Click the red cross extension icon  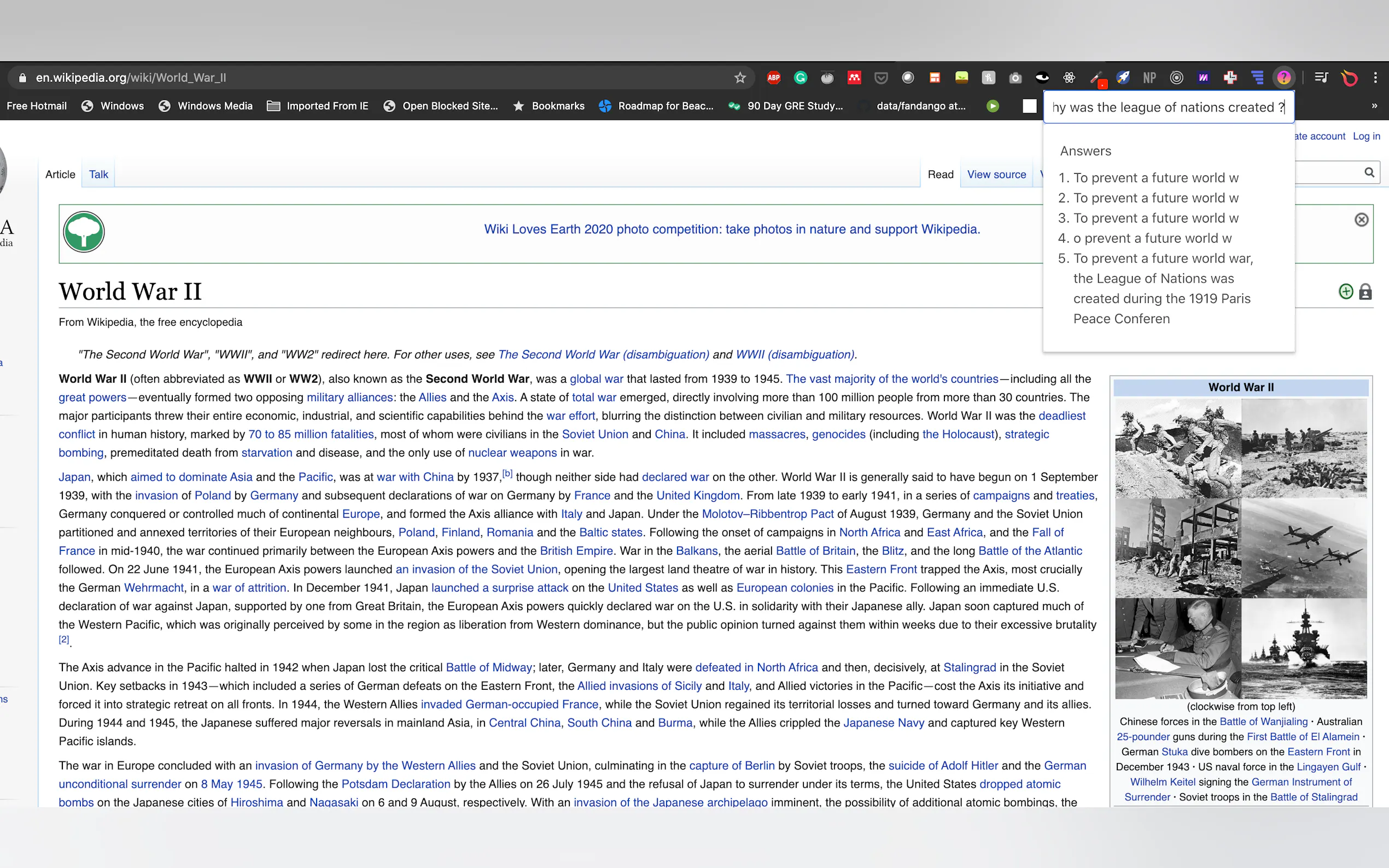pyautogui.click(x=1230, y=78)
